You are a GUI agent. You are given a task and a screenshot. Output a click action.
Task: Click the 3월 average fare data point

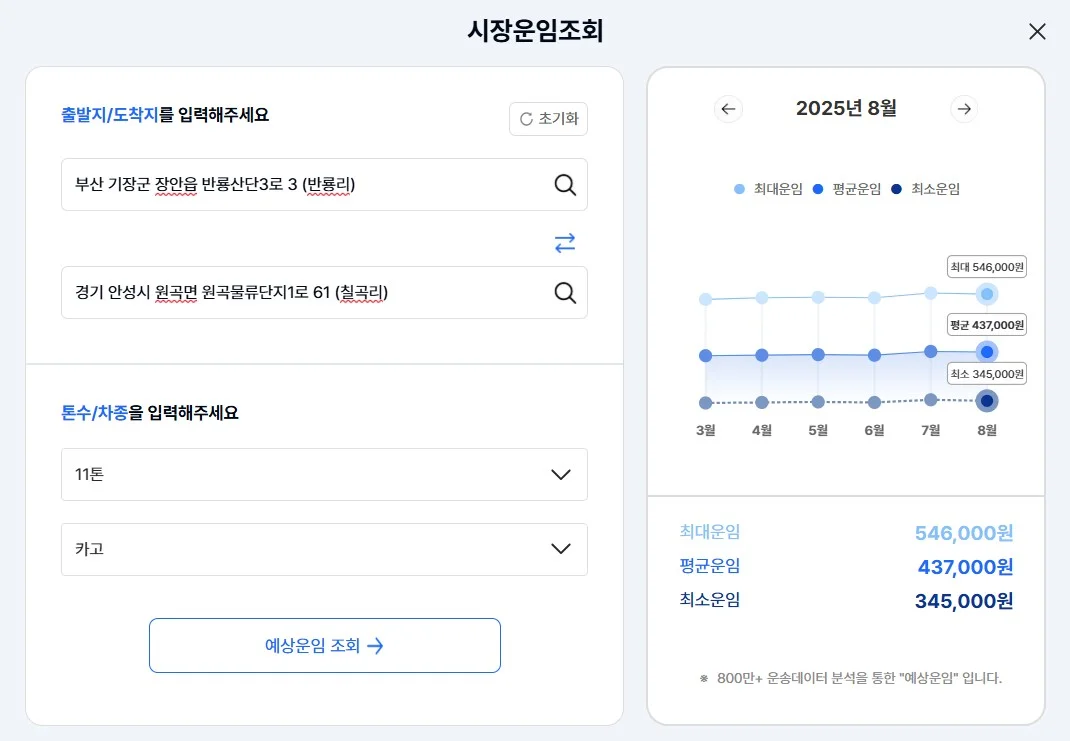click(x=706, y=356)
